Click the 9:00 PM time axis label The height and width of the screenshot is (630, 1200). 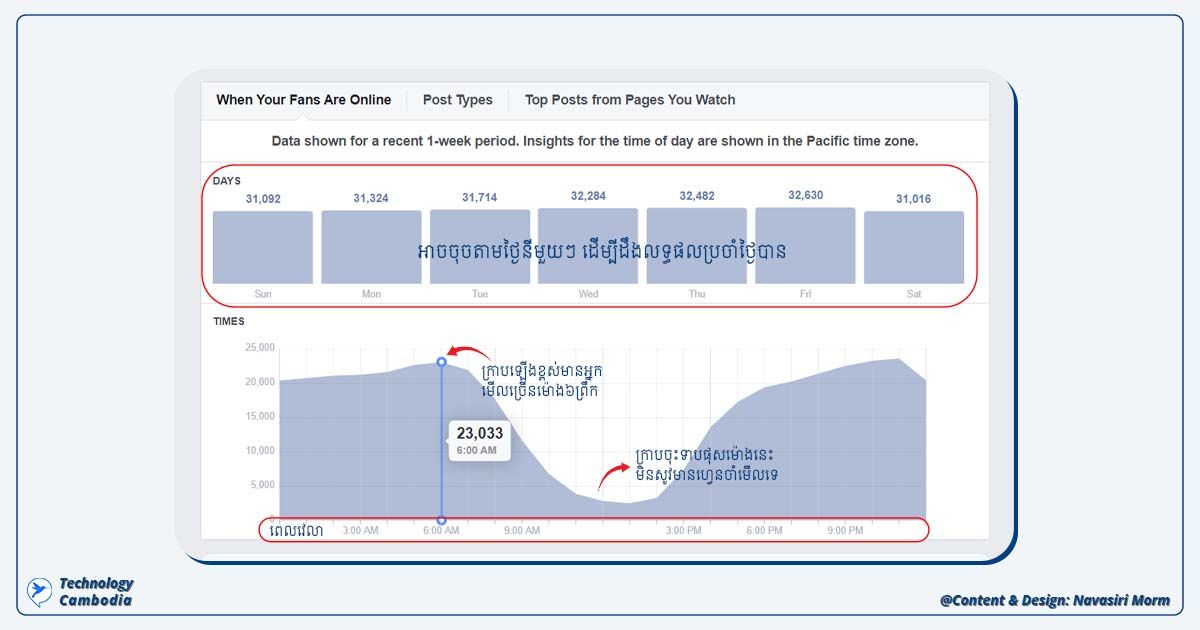pyautogui.click(x=845, y=531)
